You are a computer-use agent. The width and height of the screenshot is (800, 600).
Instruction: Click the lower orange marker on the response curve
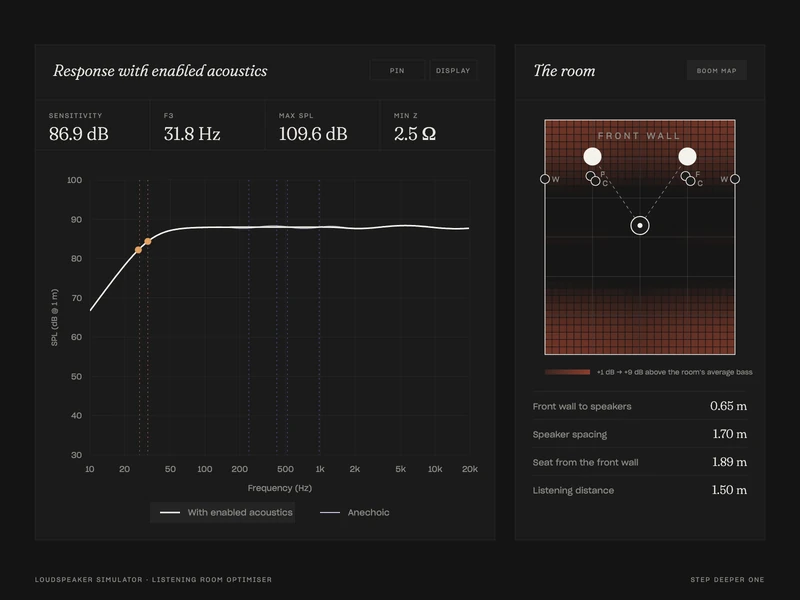[138, 250]
